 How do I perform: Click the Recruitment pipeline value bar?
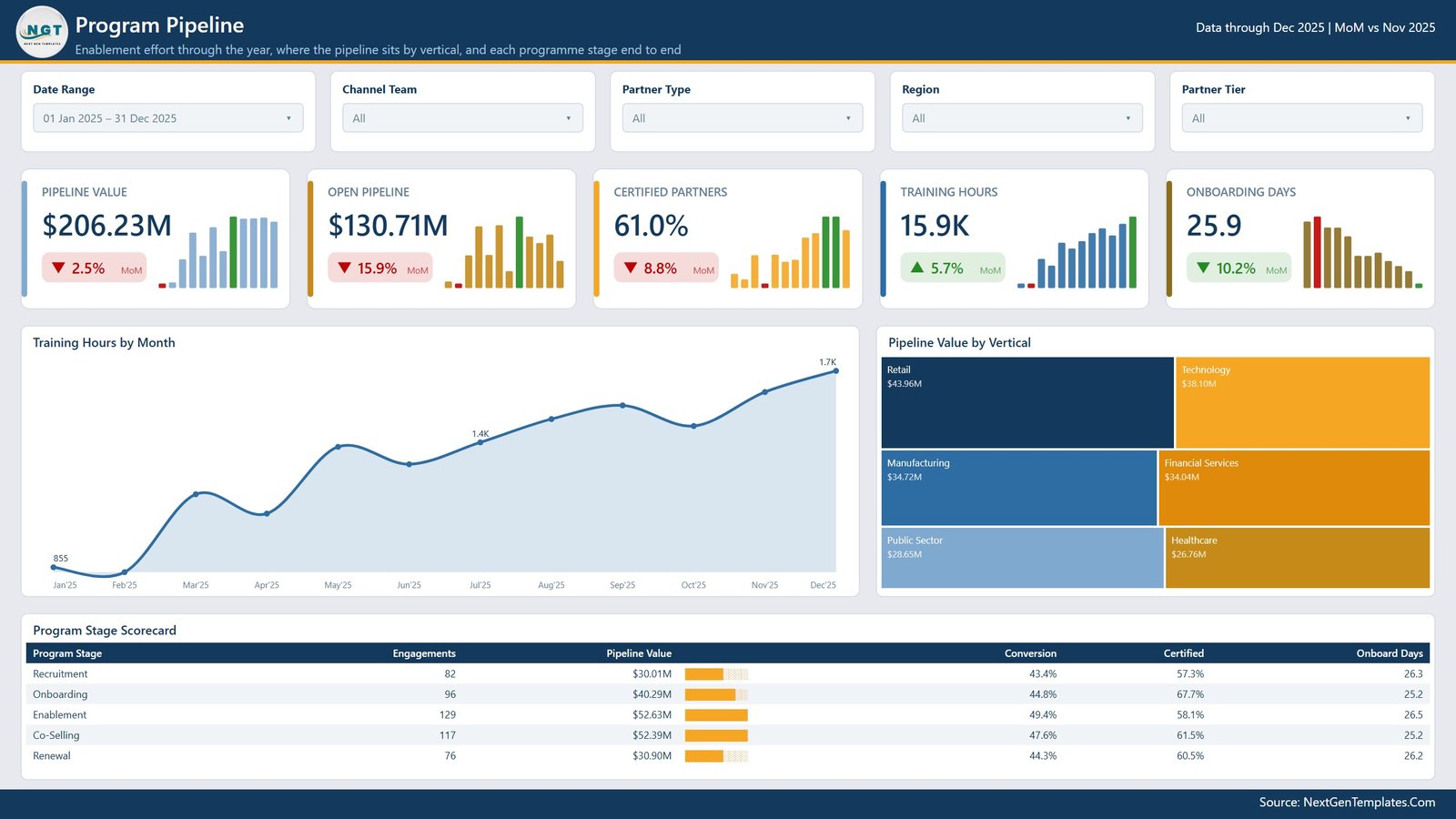[x=716, y=674]
